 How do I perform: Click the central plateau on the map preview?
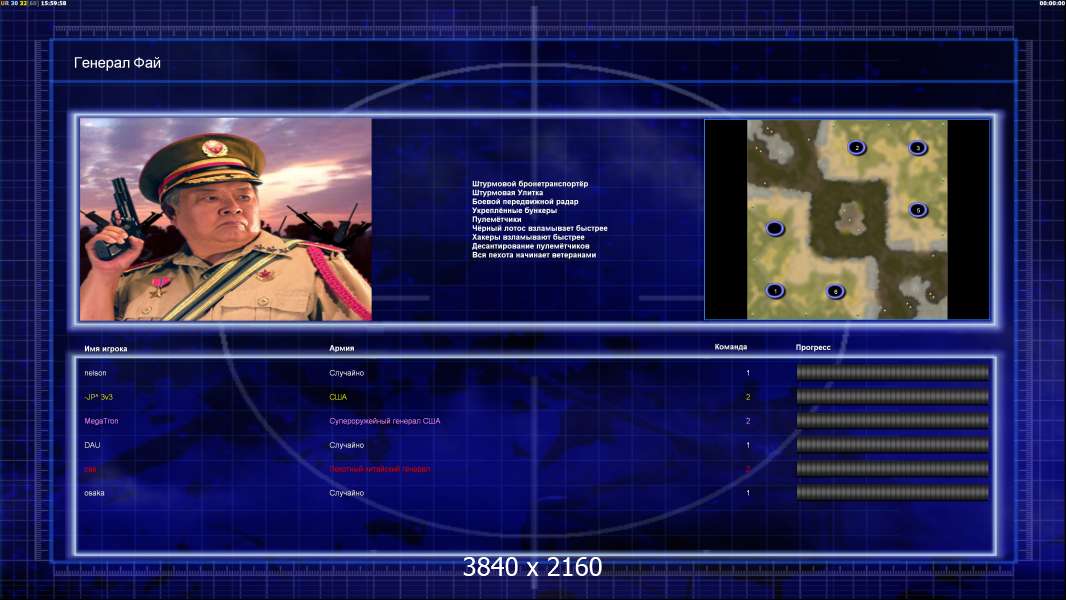[848, 217]
